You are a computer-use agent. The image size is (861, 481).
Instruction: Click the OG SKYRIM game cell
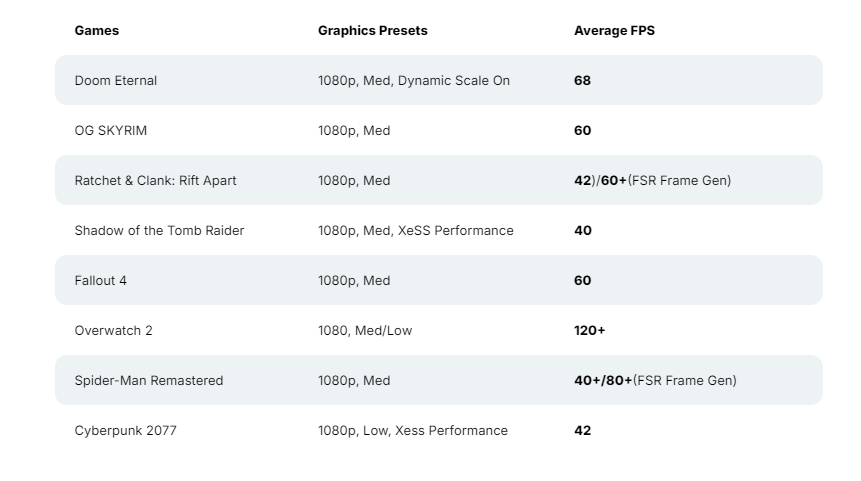[x=110, y=130]
